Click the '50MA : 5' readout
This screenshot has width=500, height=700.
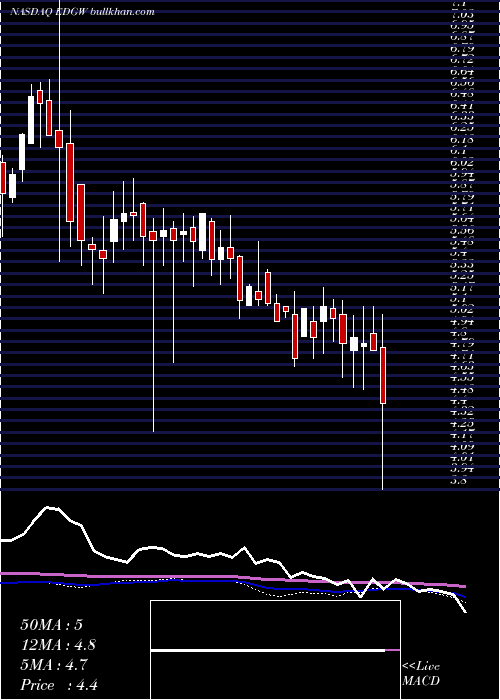click(51, 625)
